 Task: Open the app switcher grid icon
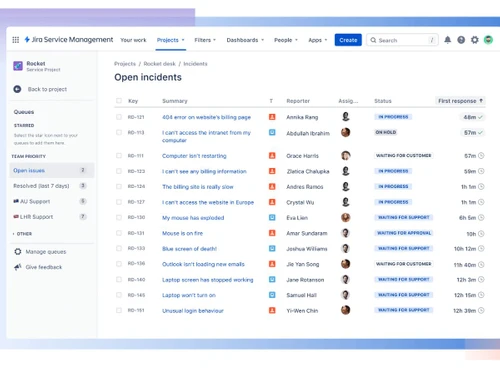pos(16,40)
